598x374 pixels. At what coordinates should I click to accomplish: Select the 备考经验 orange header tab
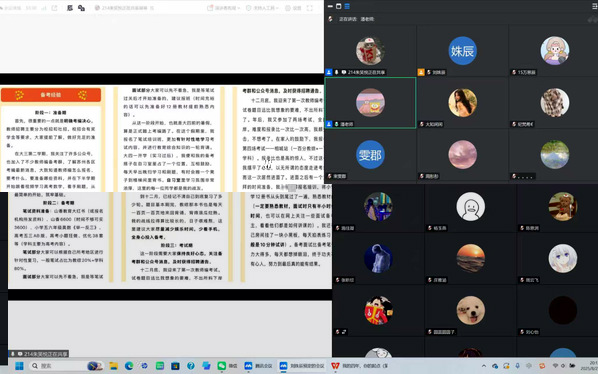tap(51, 95)
